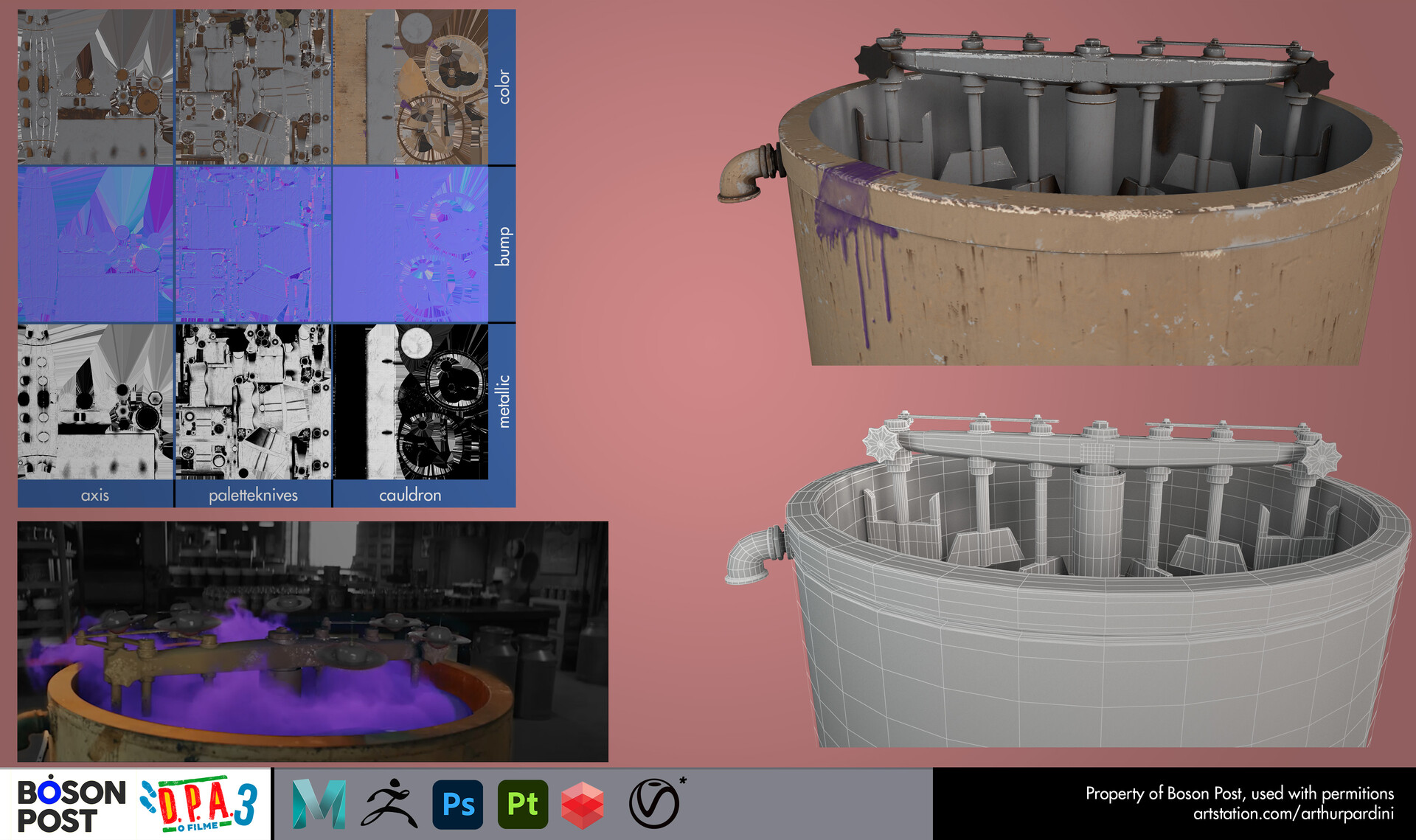The height and width of the screenshot is (840, 1416).
Task: Click the red Redshift cube icon
Action: (583, 805)
